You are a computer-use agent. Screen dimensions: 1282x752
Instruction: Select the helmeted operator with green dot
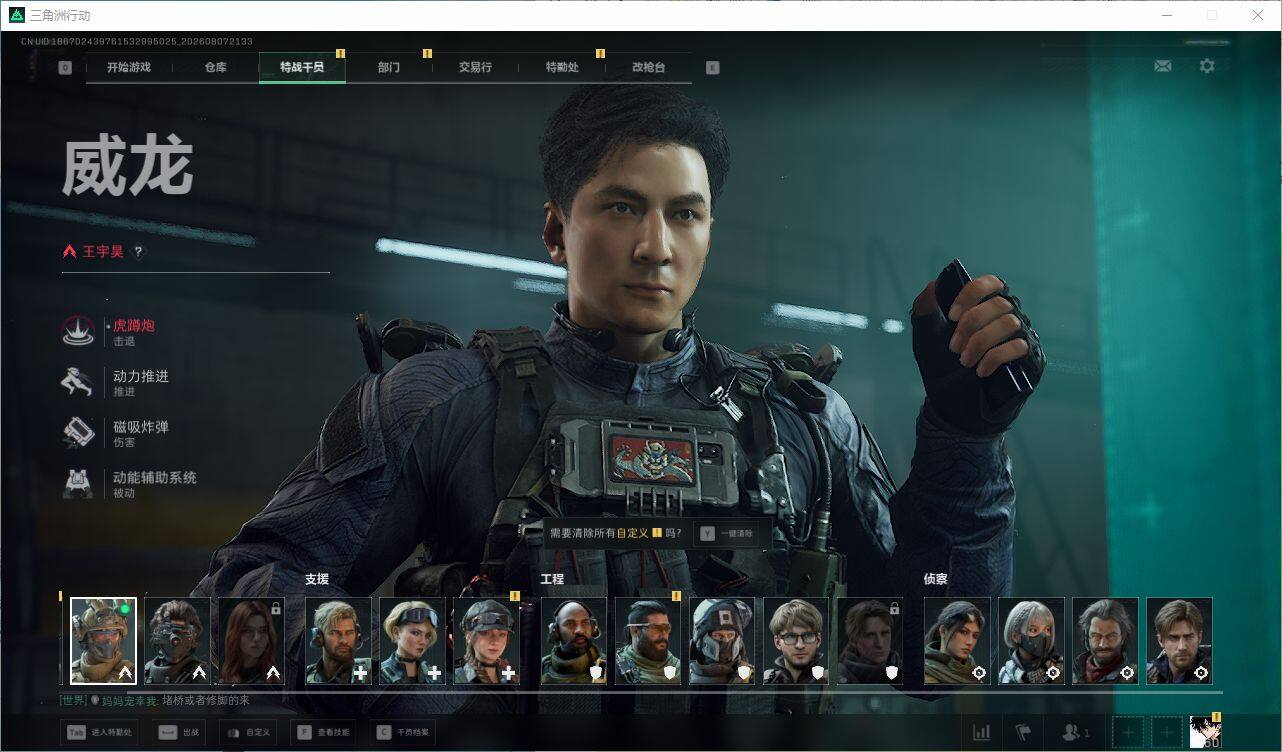click(103, 641)
